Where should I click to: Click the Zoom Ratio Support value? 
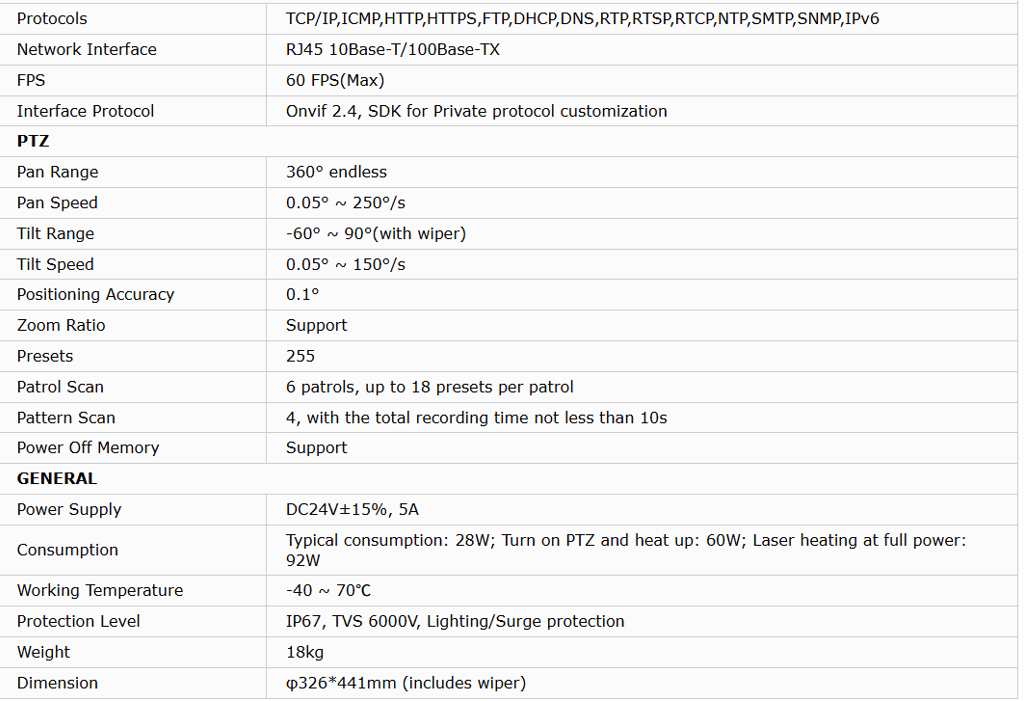pyautogui.click(x=316, y=325)
